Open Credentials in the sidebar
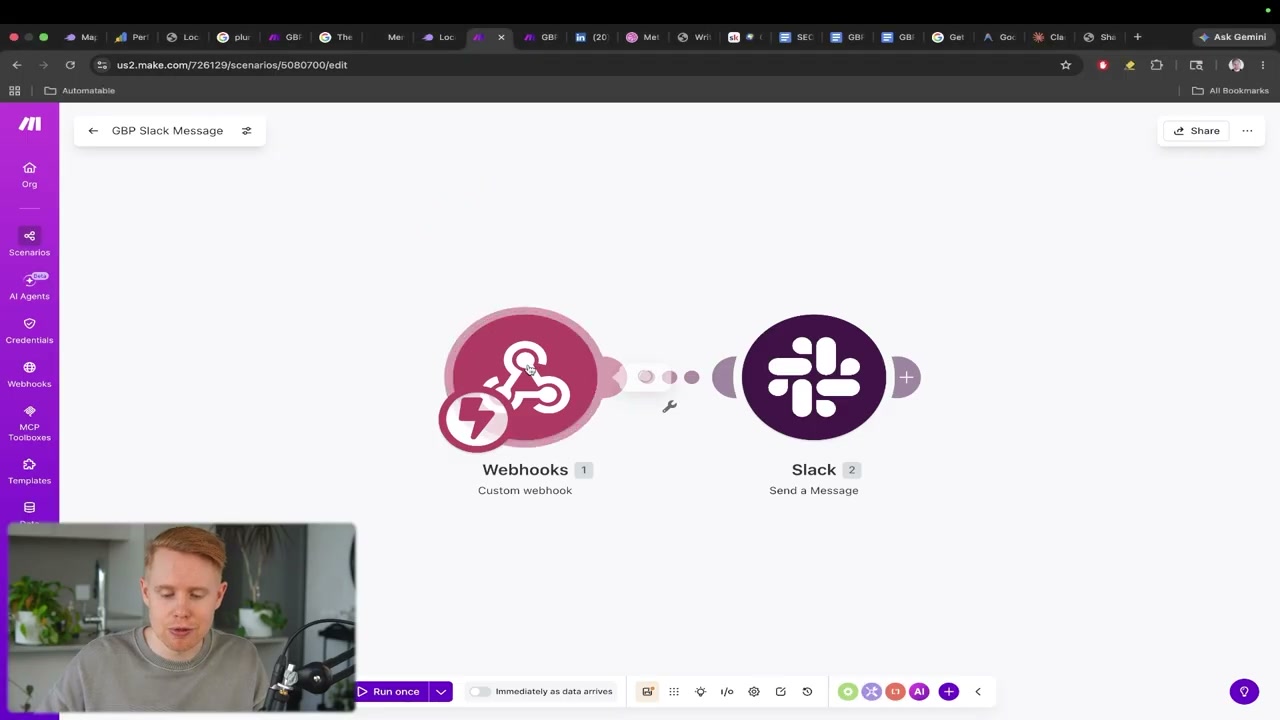1280x720 pixels. (29, 331)
